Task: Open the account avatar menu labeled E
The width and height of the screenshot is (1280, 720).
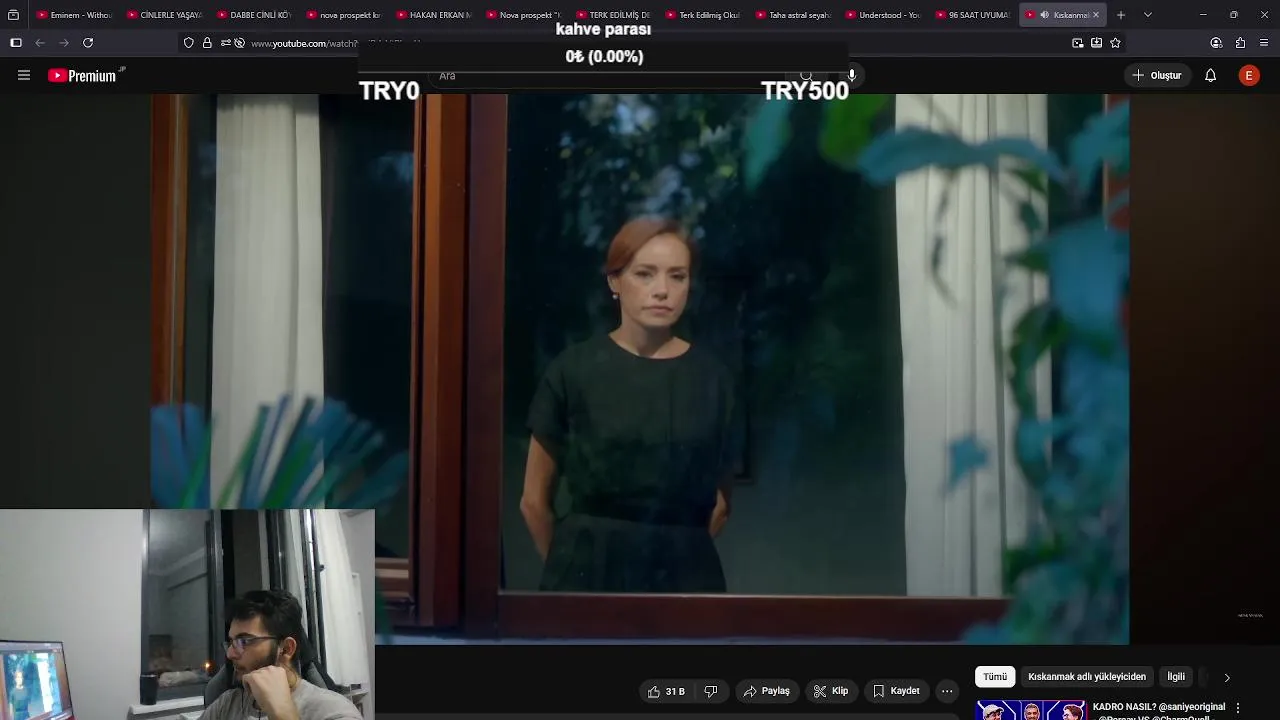Action: pos(1249,75)
